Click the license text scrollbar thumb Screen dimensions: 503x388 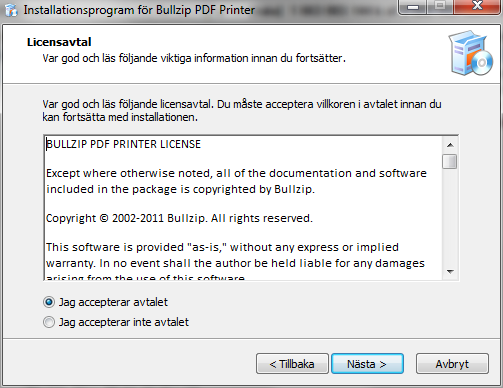click(x=450, y=162)
